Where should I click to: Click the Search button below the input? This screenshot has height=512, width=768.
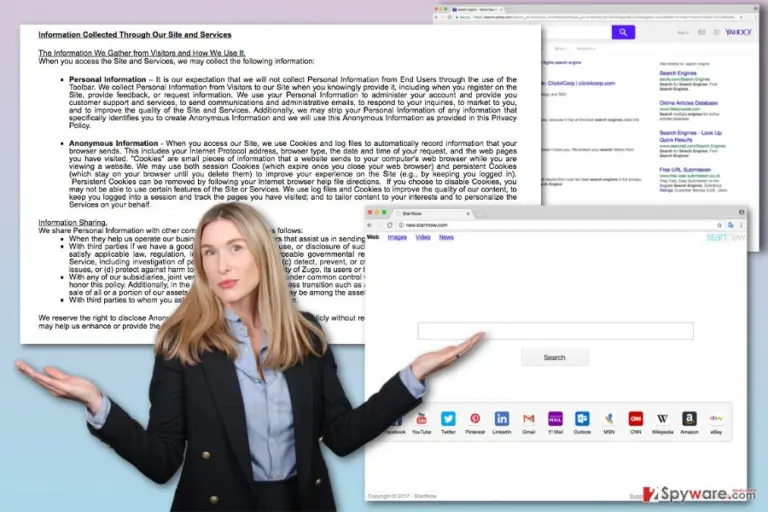tap(555, 358)
